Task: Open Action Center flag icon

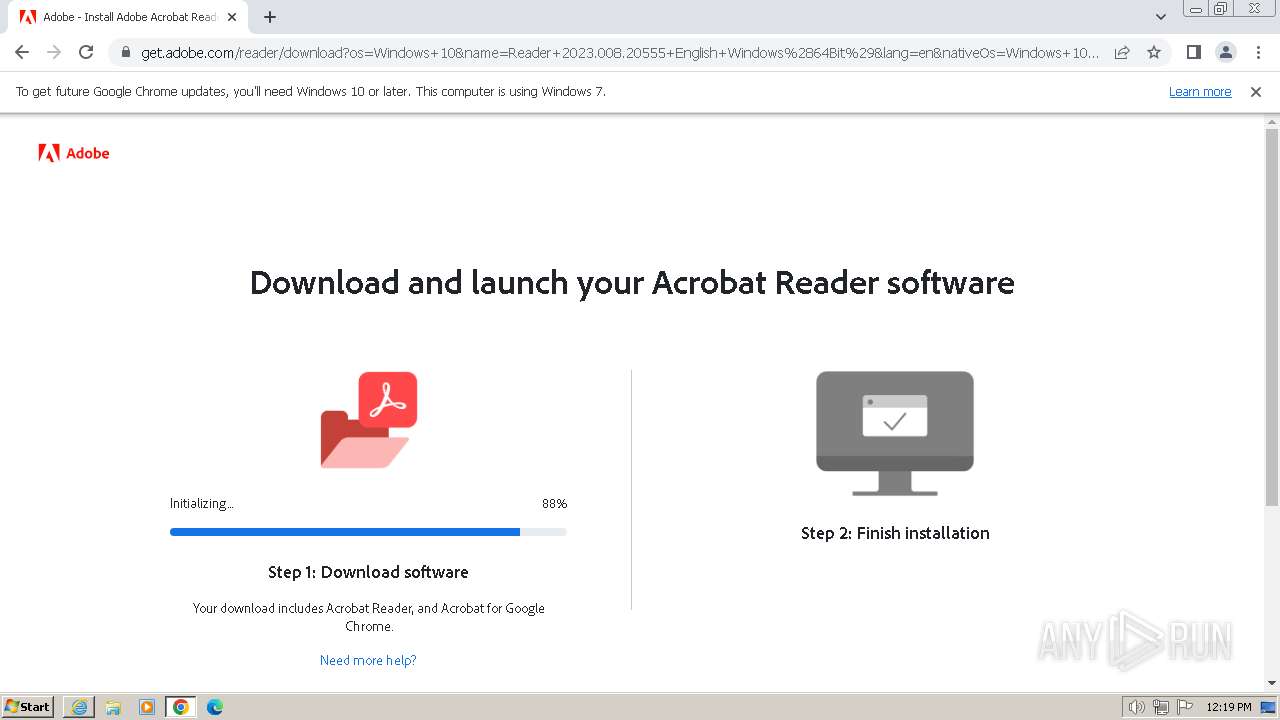Action: click(x=1185, y=707)
